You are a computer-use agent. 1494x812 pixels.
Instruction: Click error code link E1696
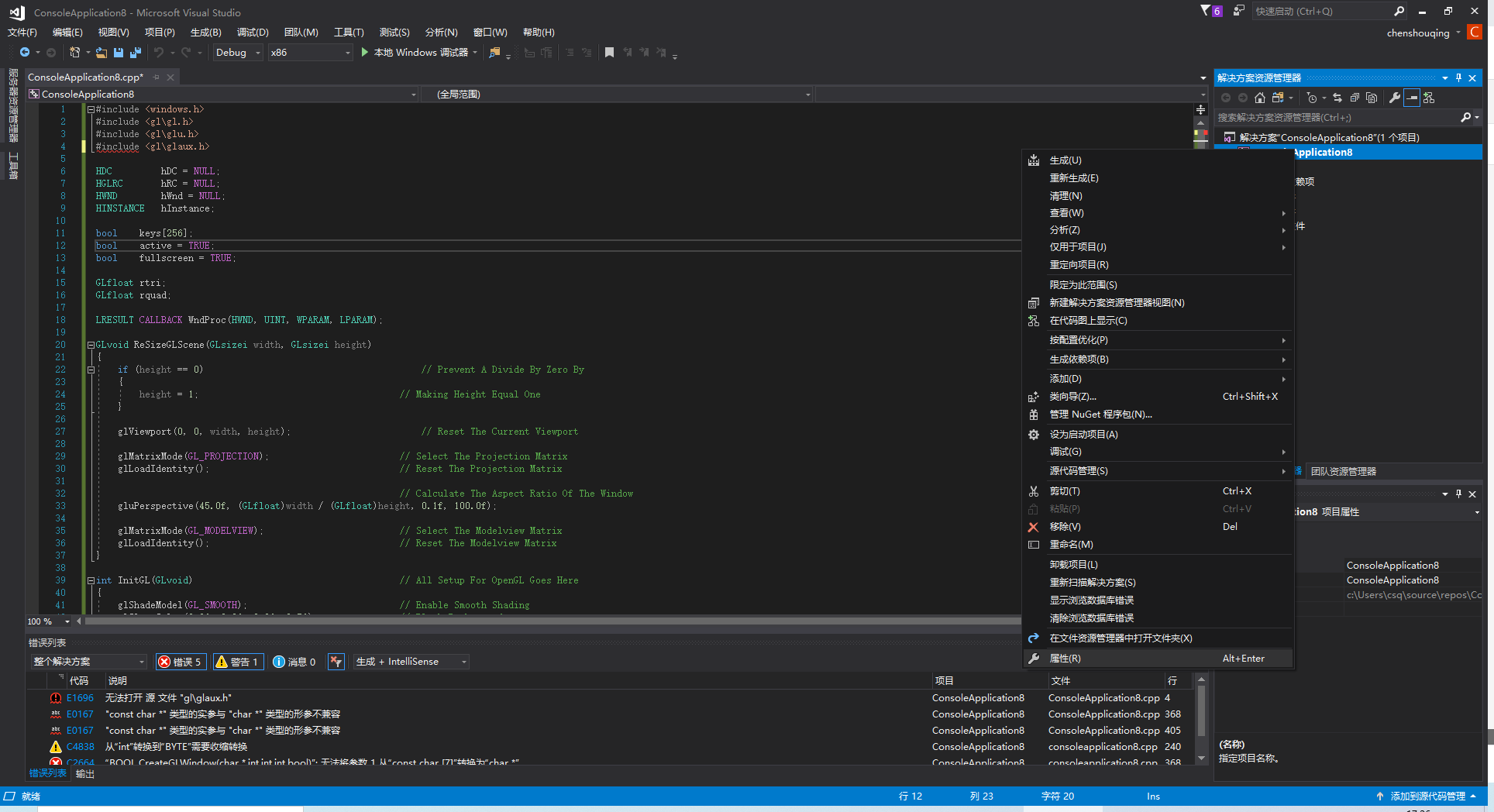click(80, 698)
